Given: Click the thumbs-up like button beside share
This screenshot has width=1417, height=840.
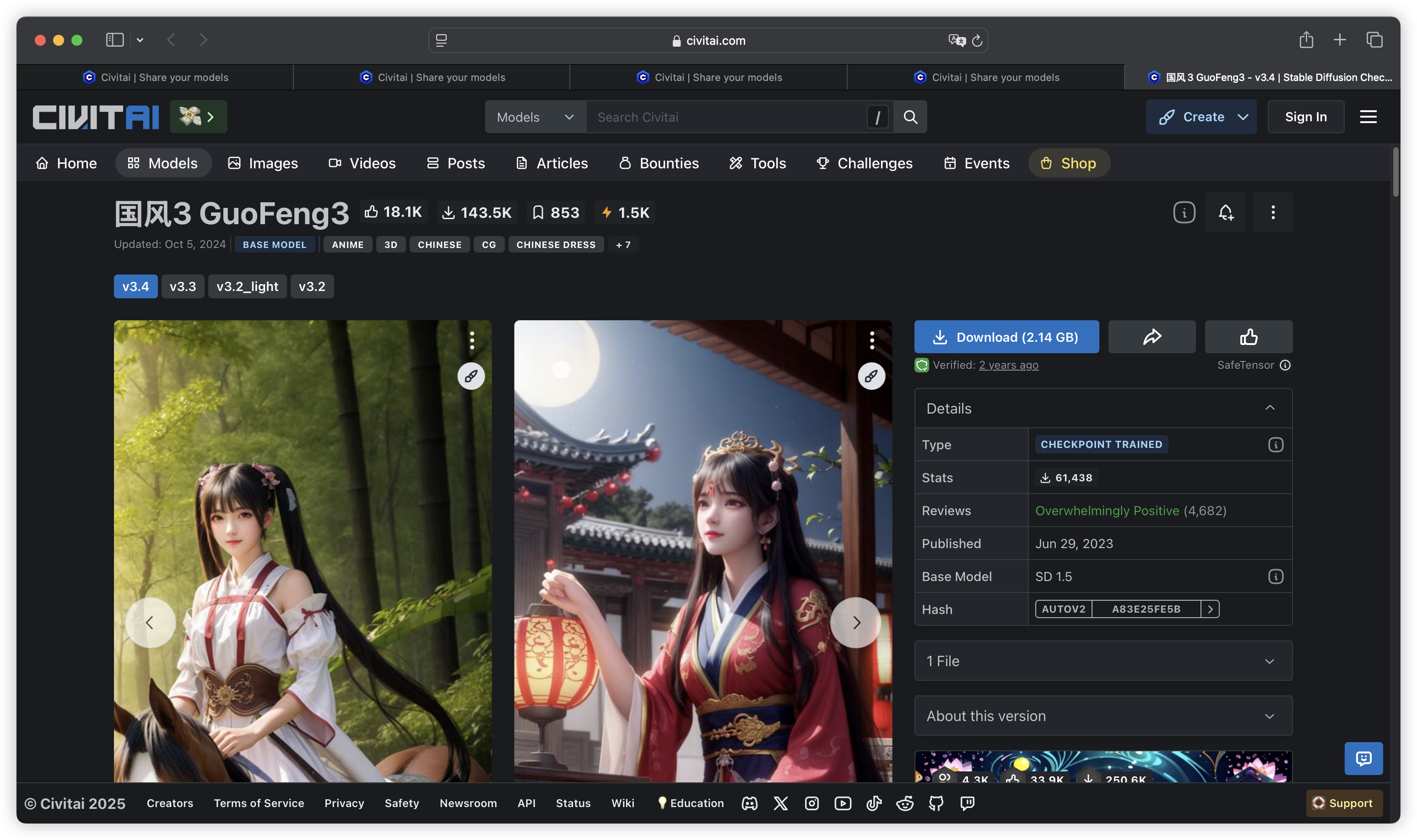Looking at the screenshot, I should click(1248, 337).
